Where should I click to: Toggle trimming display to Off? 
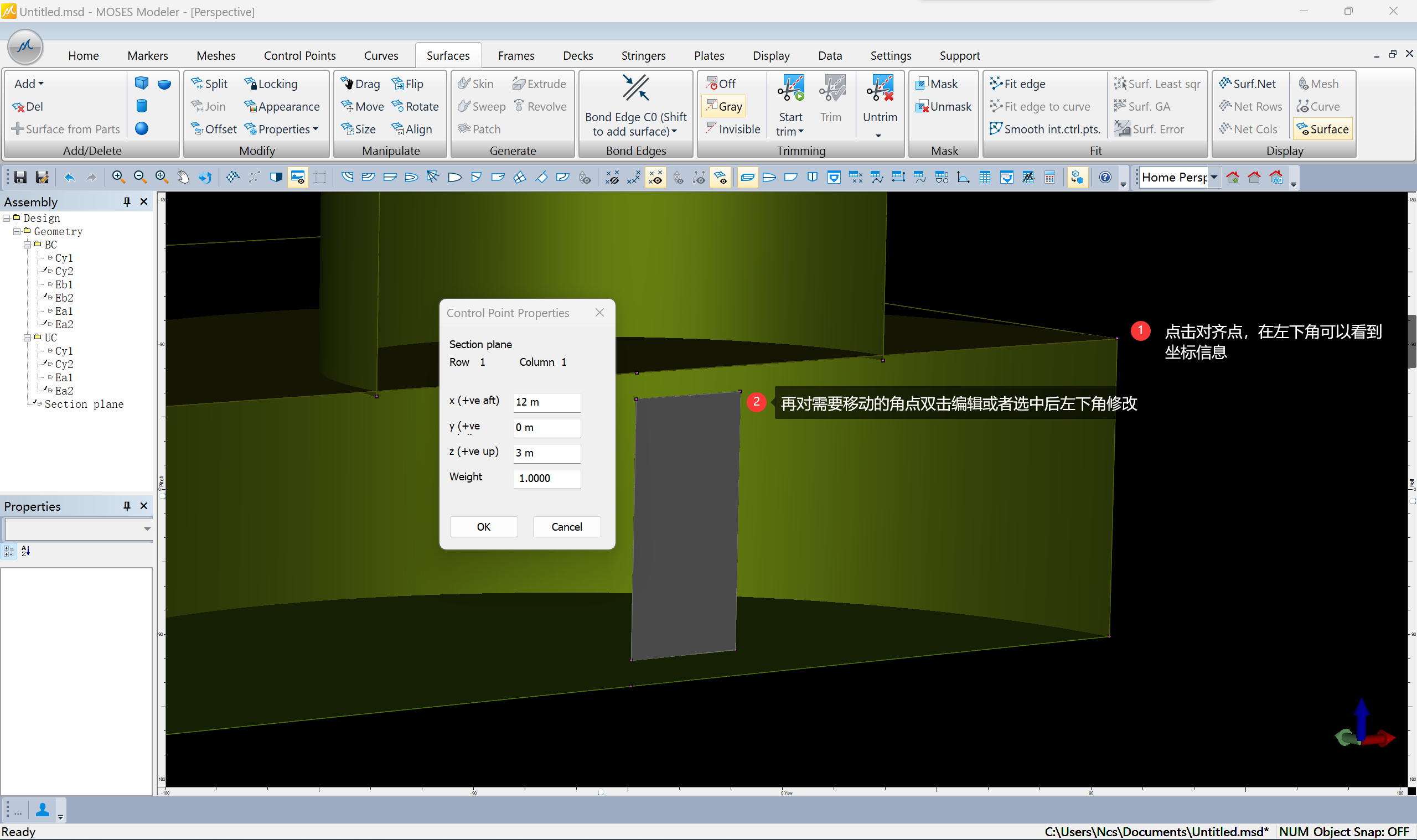pyautogui.click(x=721, y=84)
